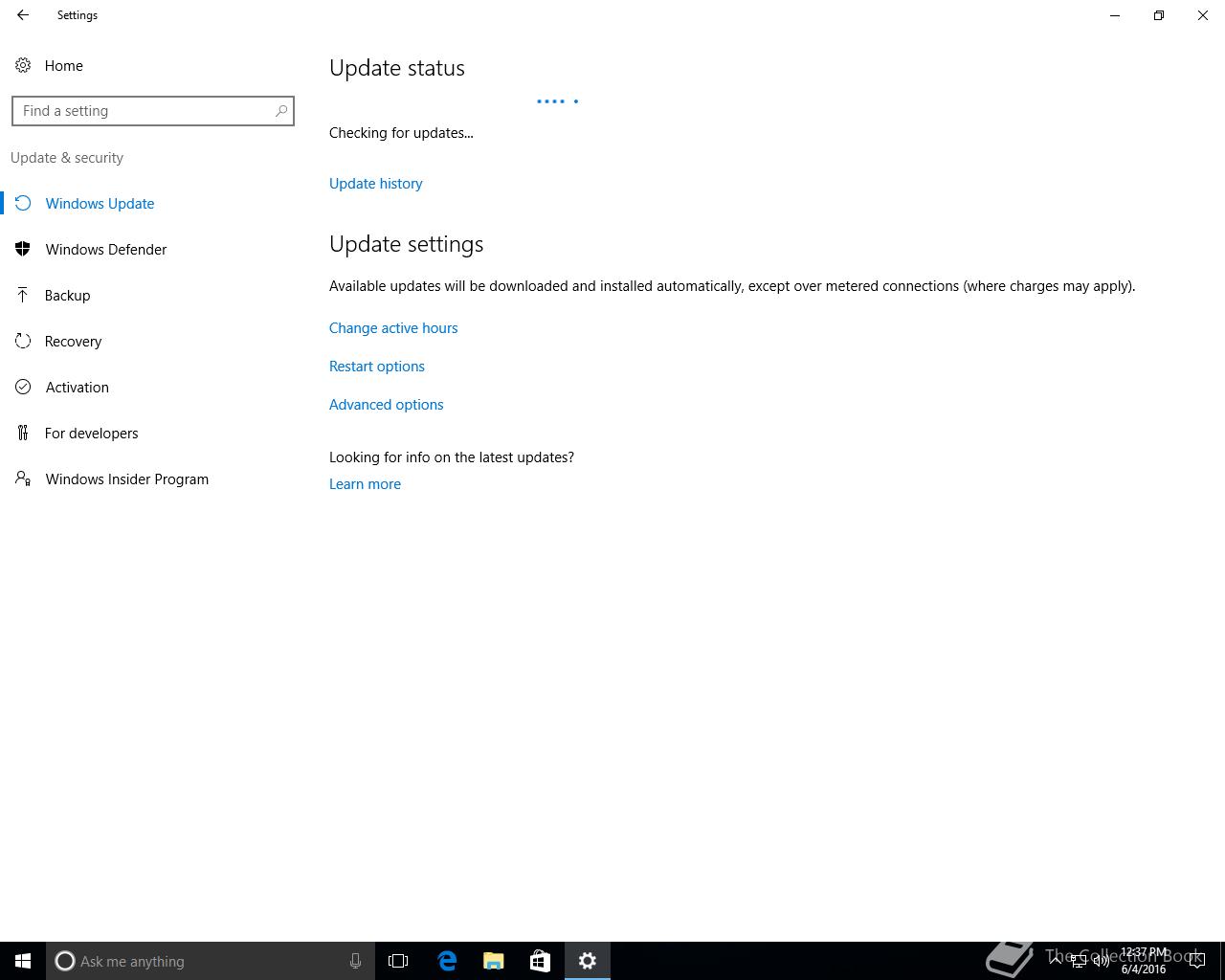The width and height of the screenshot is (1225, 980).
Task: Open Restart options link
Action: point(377,367)
